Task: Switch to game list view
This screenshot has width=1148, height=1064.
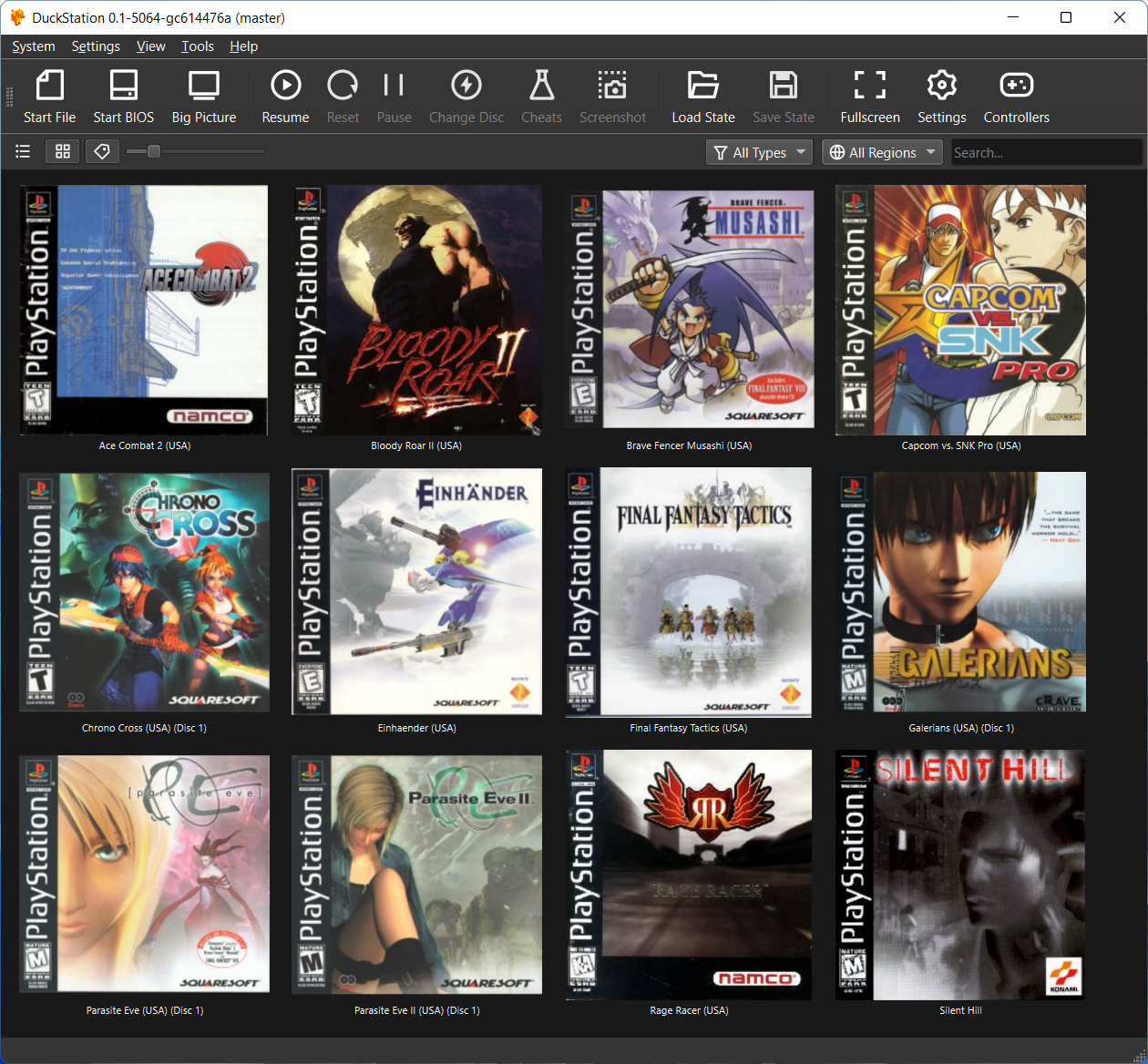Action: click(23, 152)
